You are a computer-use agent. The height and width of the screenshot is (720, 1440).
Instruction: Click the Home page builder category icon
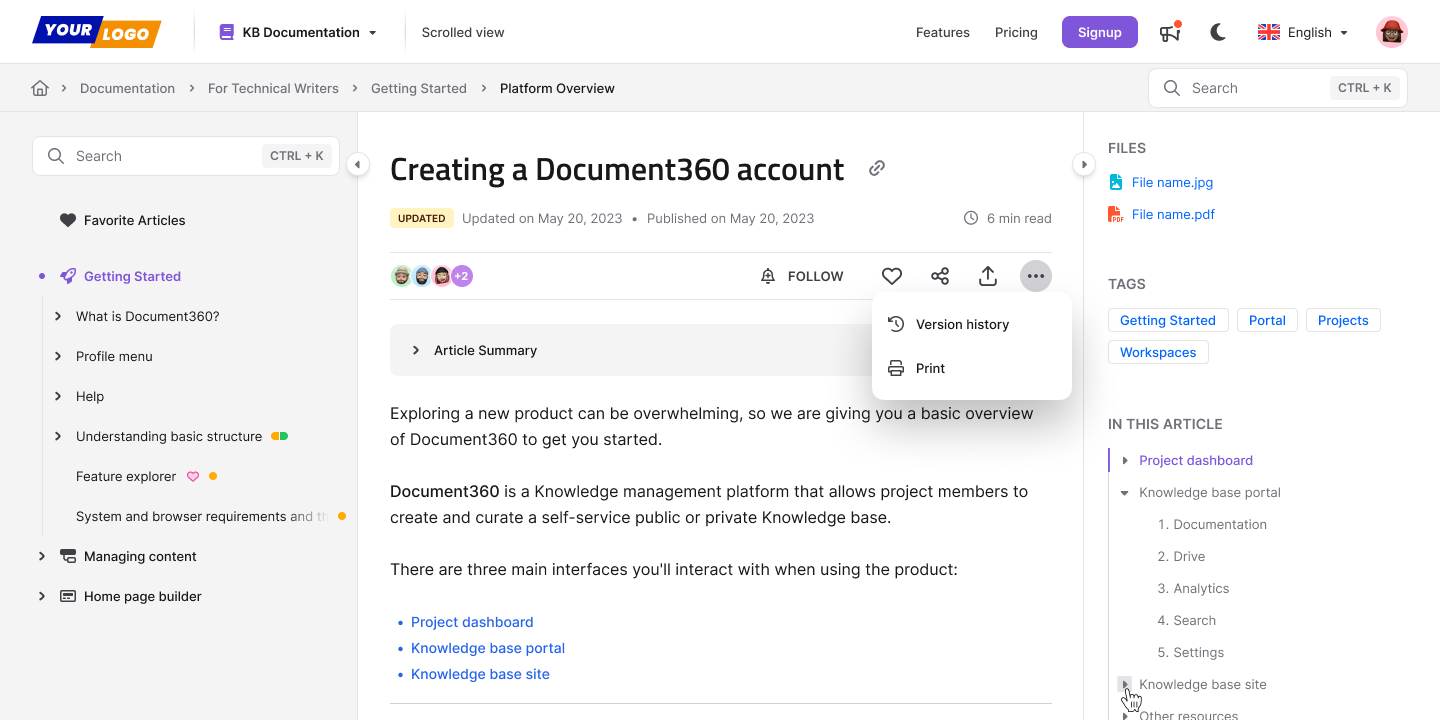pos(68,596)
